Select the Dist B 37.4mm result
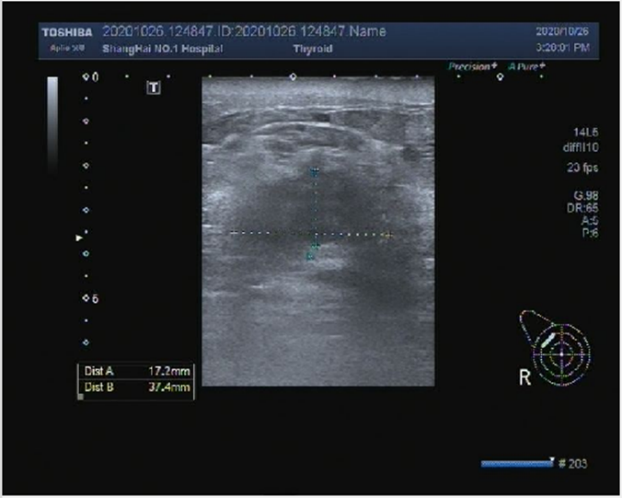The height and width of the screenshot is (498, 622). coord(136,387)
